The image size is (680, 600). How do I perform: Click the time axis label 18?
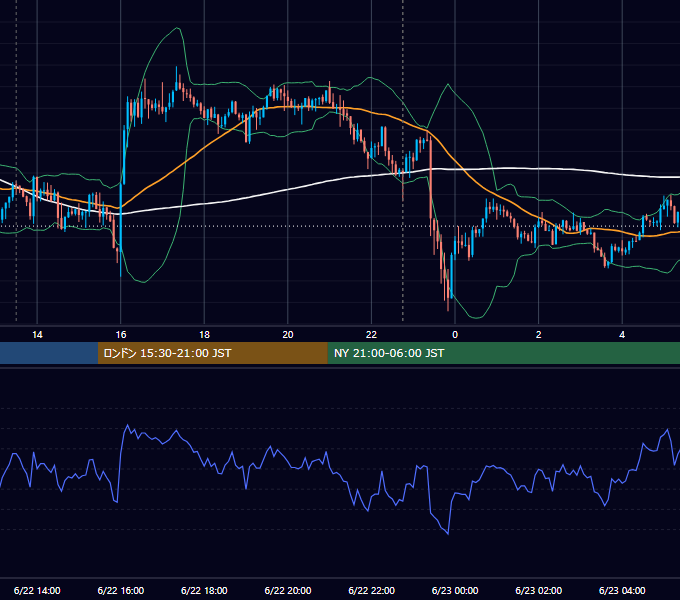[x=204, y=335]
